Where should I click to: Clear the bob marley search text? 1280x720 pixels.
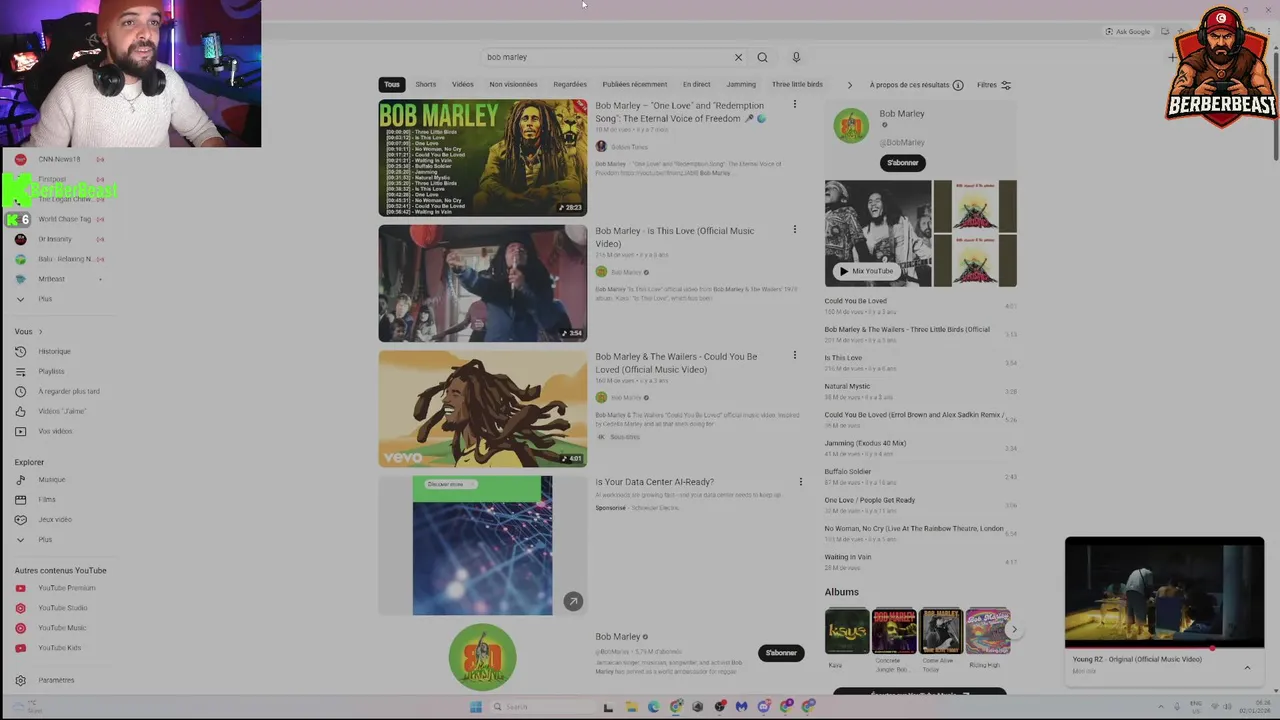[x=738, y=57]
